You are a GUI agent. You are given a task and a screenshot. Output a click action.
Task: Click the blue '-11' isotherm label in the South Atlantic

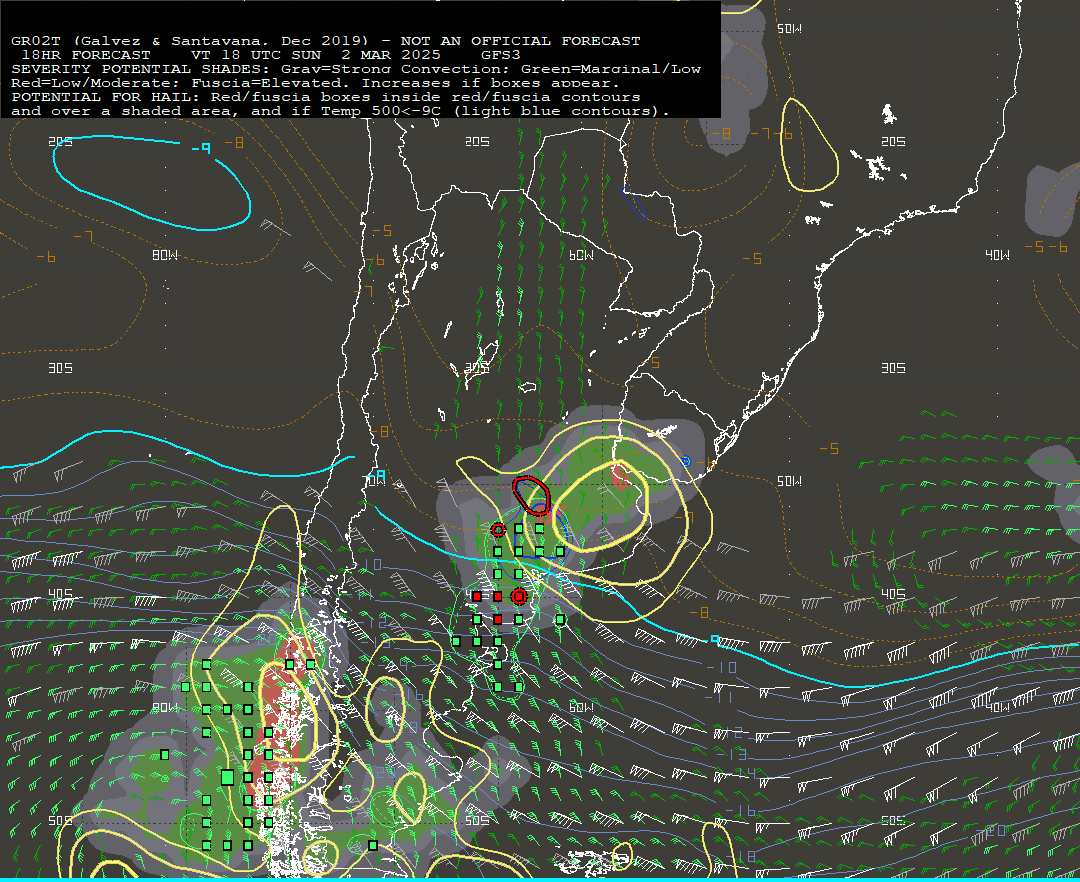pyautogui.click(x=720, y=697)
